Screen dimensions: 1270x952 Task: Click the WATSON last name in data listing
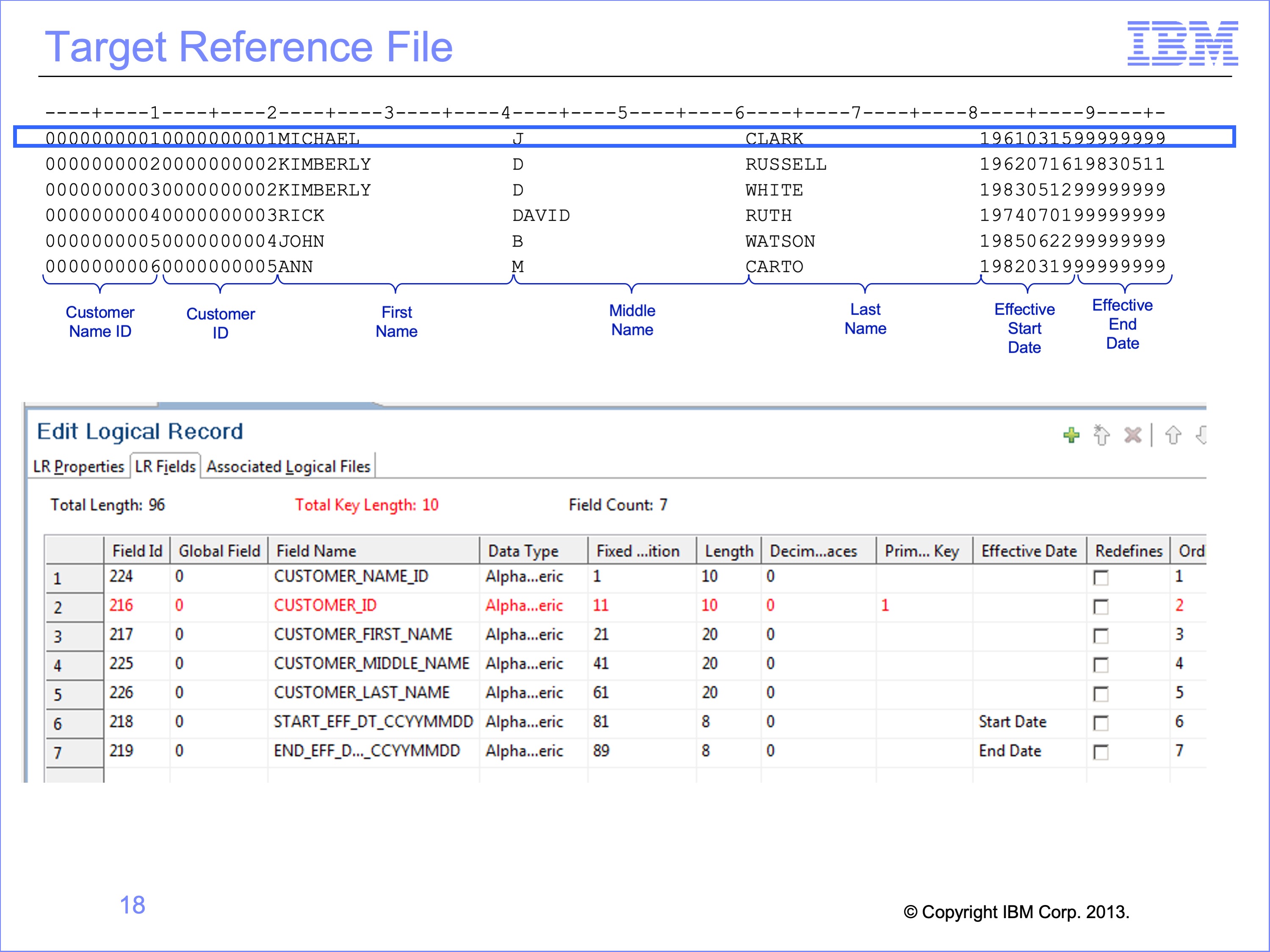(780, 242)
